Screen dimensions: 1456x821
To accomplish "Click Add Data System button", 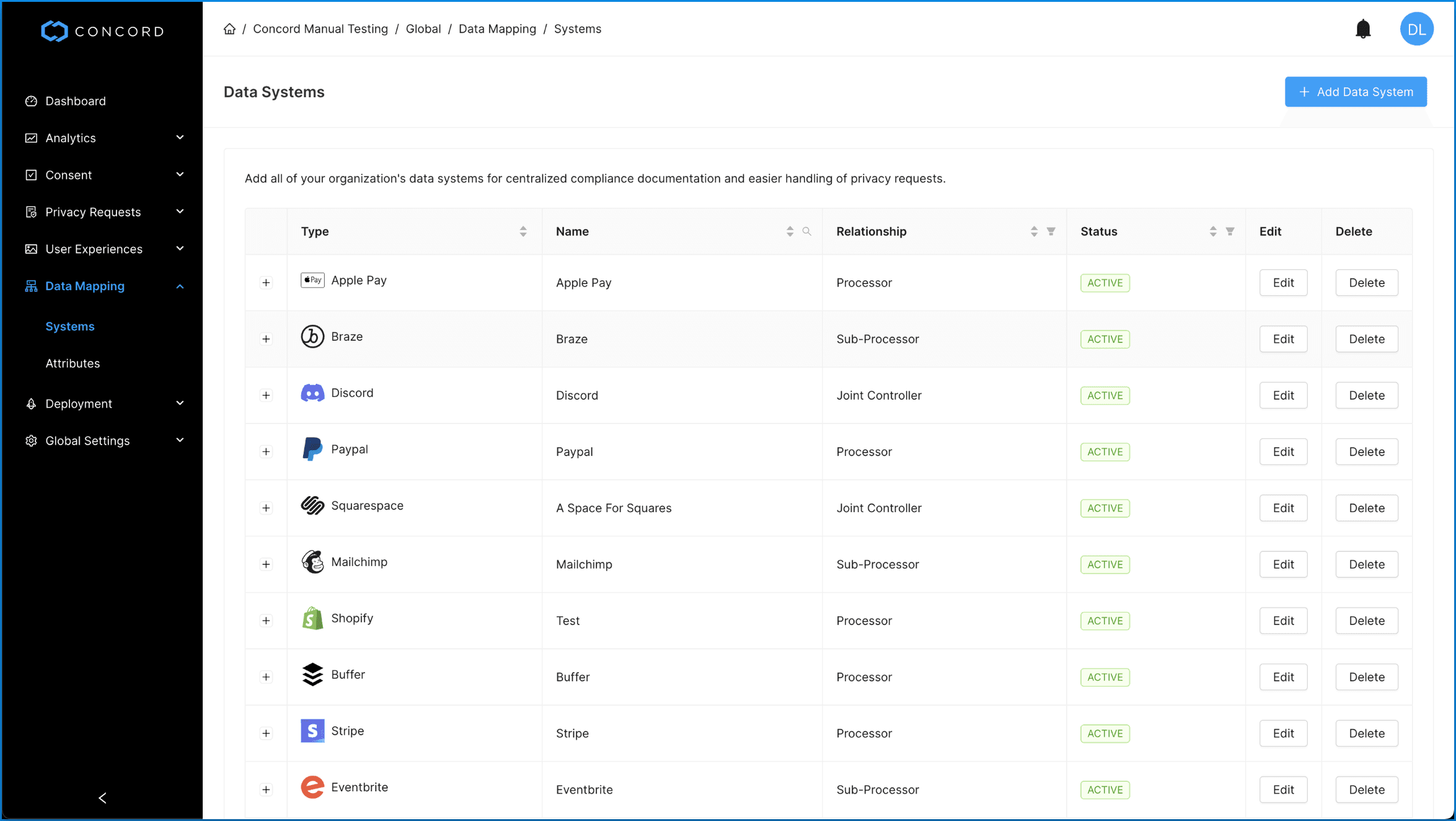I will [1355, 92].
